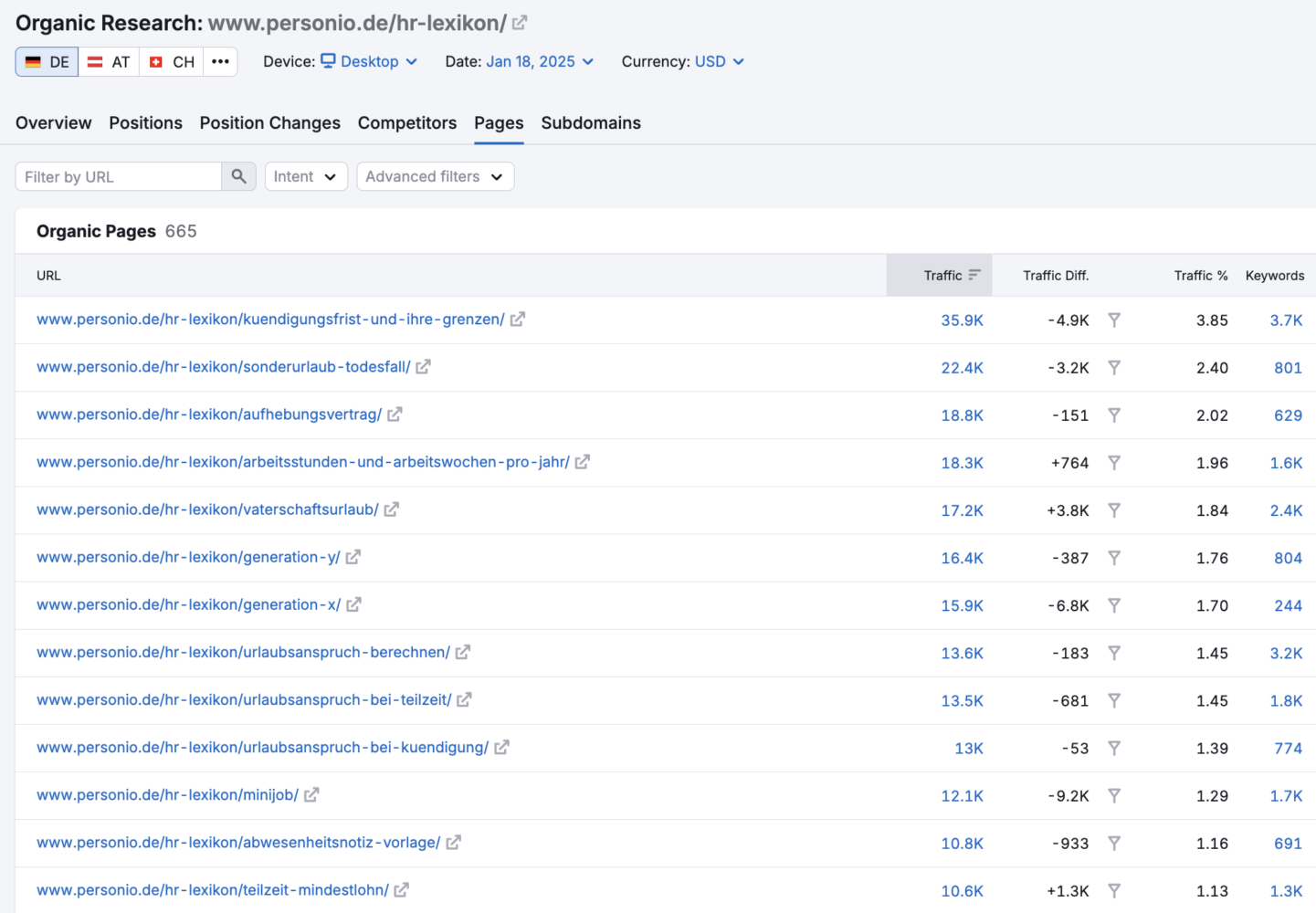The height and width of the screenshot is (913, 1316).
Task: Open external link icon beside the page title
Action: pyautogui.click(x=520, y=23)
